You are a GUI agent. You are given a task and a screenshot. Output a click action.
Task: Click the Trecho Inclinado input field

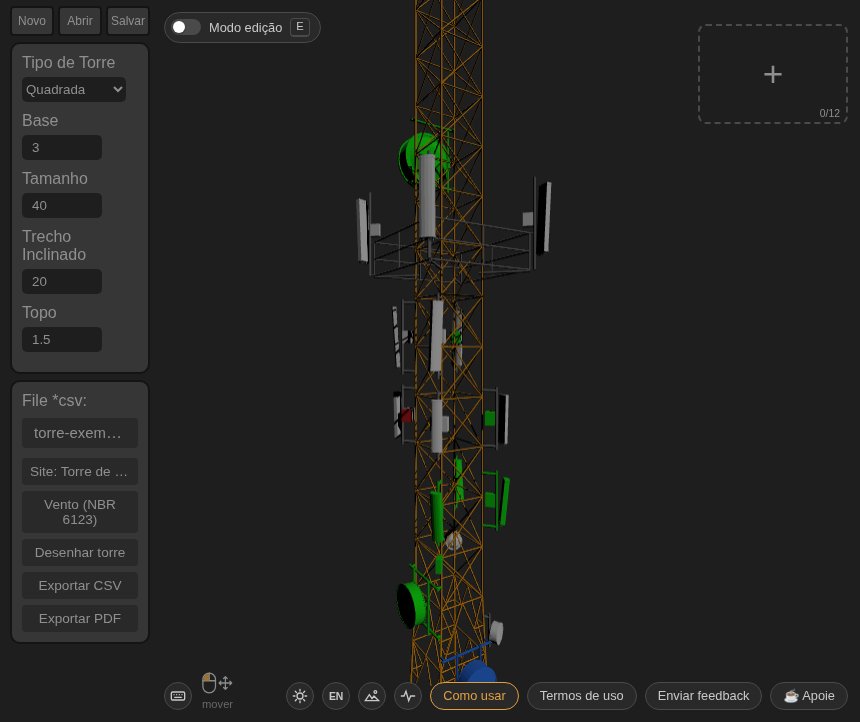[x=62, y=281]
